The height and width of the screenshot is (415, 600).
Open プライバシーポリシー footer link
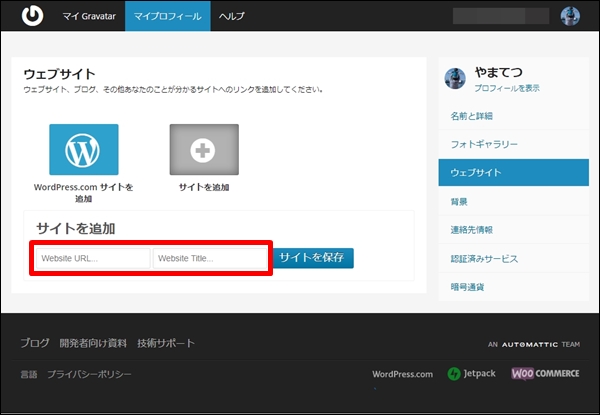pyautogui.click(x=89, y=374)
